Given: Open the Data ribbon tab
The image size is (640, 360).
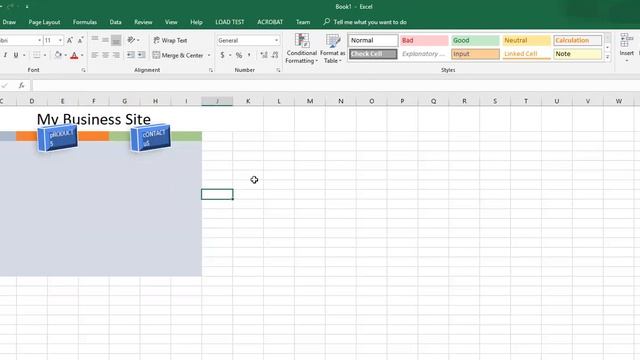Looking at the screenshot, I should click(x=116, y=22).
